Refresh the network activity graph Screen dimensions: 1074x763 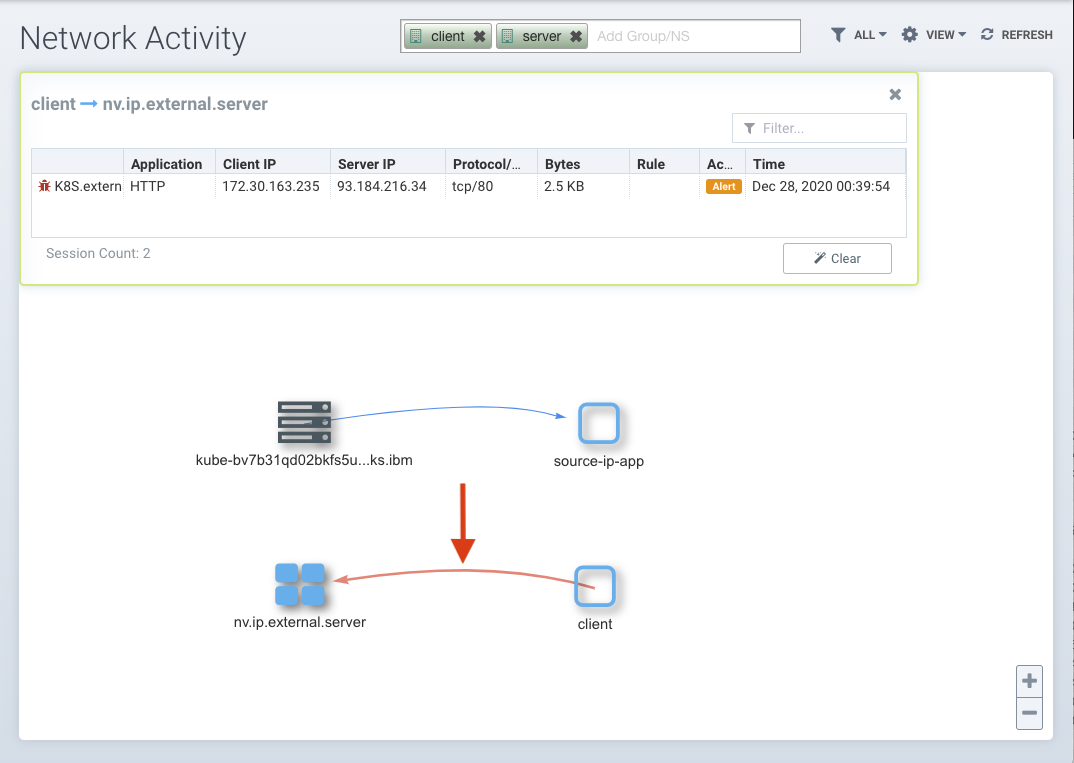point(1016,35)
